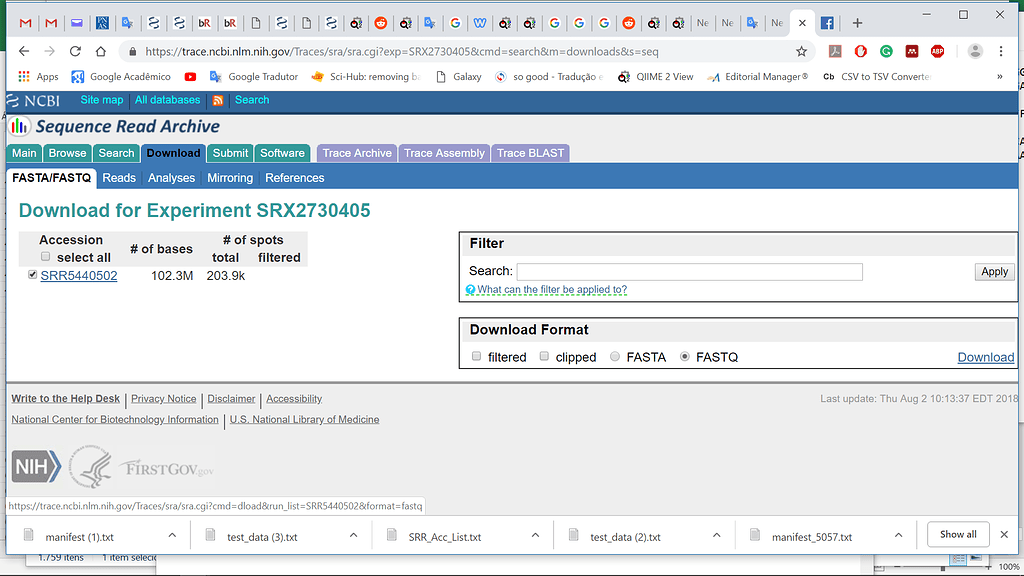1024x576 pixels.
Task: Click the NIH logo in footer
Action: pyautogui.click(x=36, y=467)
